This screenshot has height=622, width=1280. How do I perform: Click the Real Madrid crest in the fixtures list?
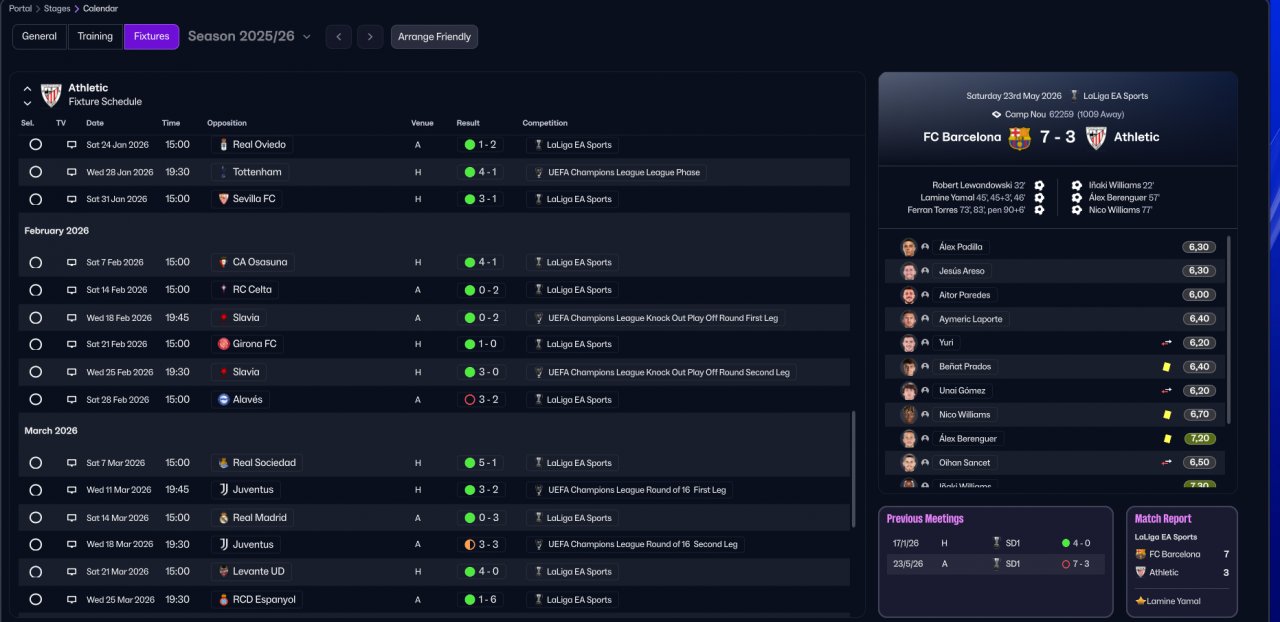pos(224,518)
